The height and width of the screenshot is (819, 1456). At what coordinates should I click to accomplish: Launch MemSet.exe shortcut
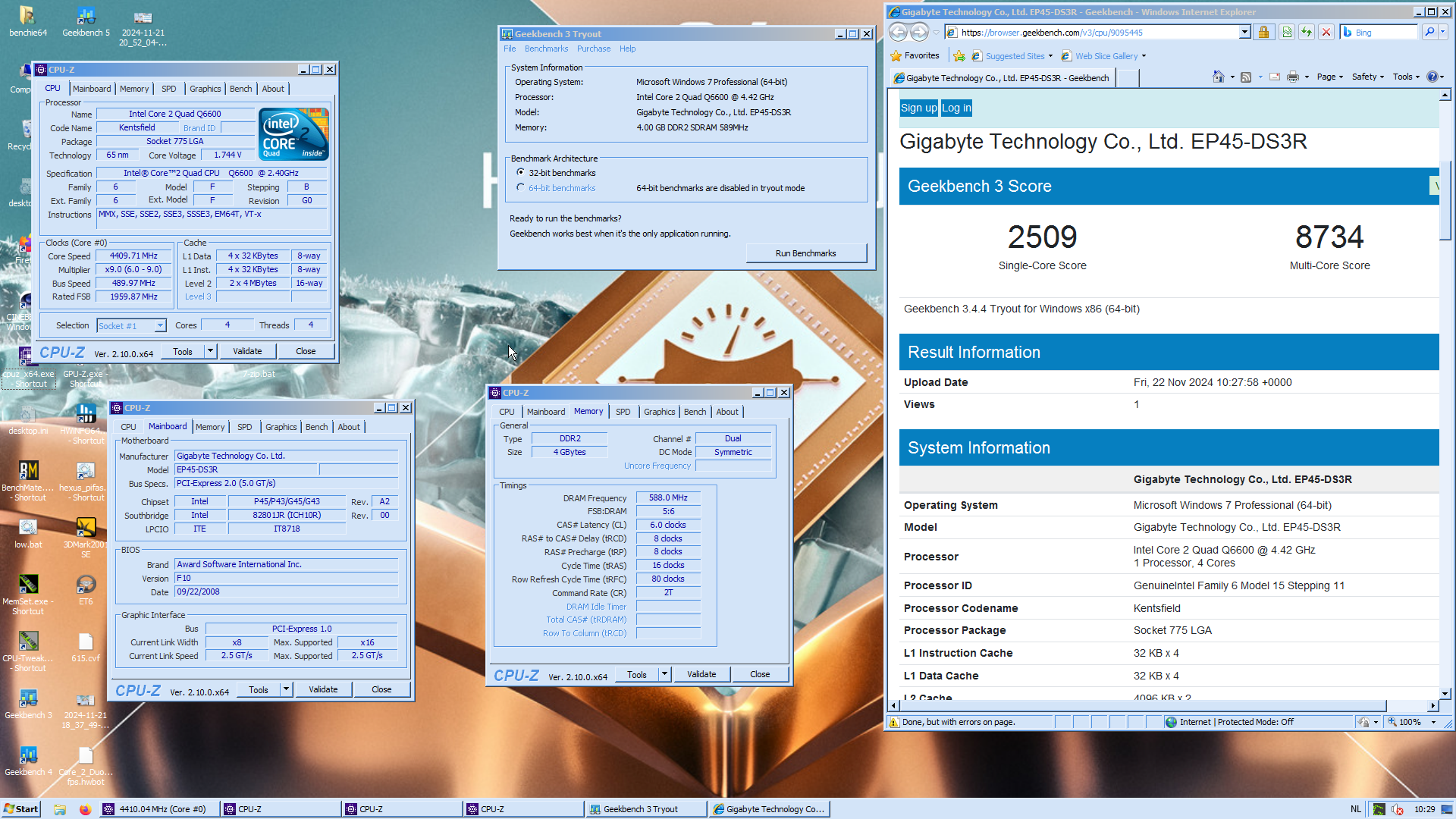click(x=28, y=594)
